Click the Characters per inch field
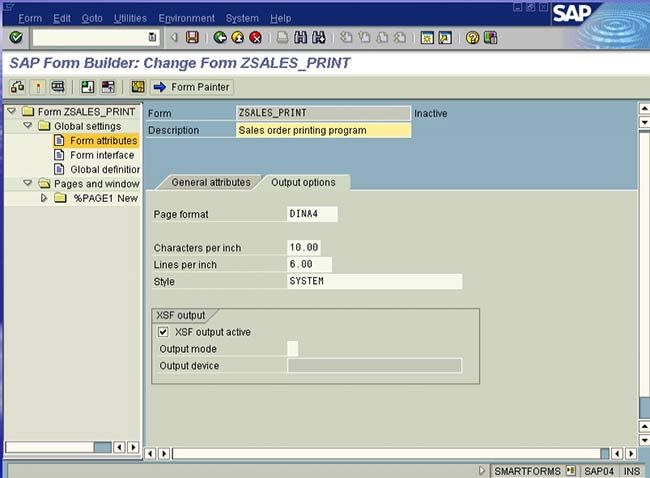The height and width of the screenshot is (478, 650). [304, 247]
